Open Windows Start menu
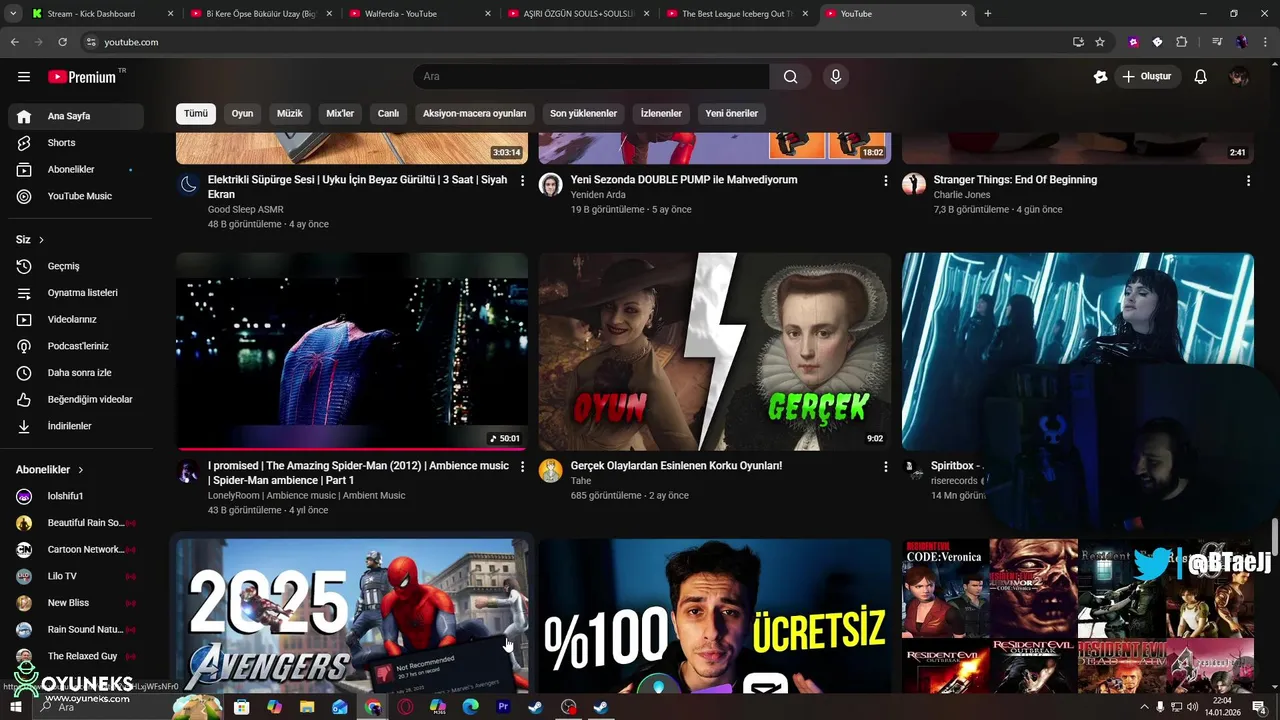1280x720 pixels. click(x=15, y=707)
